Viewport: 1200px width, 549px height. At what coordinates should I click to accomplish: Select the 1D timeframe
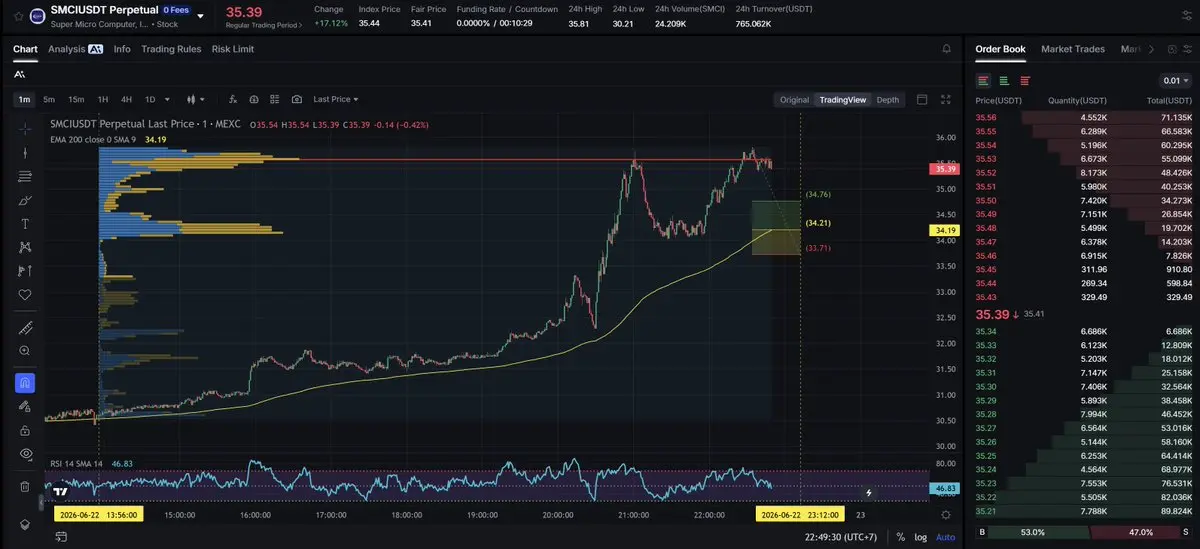pos(150,100)
